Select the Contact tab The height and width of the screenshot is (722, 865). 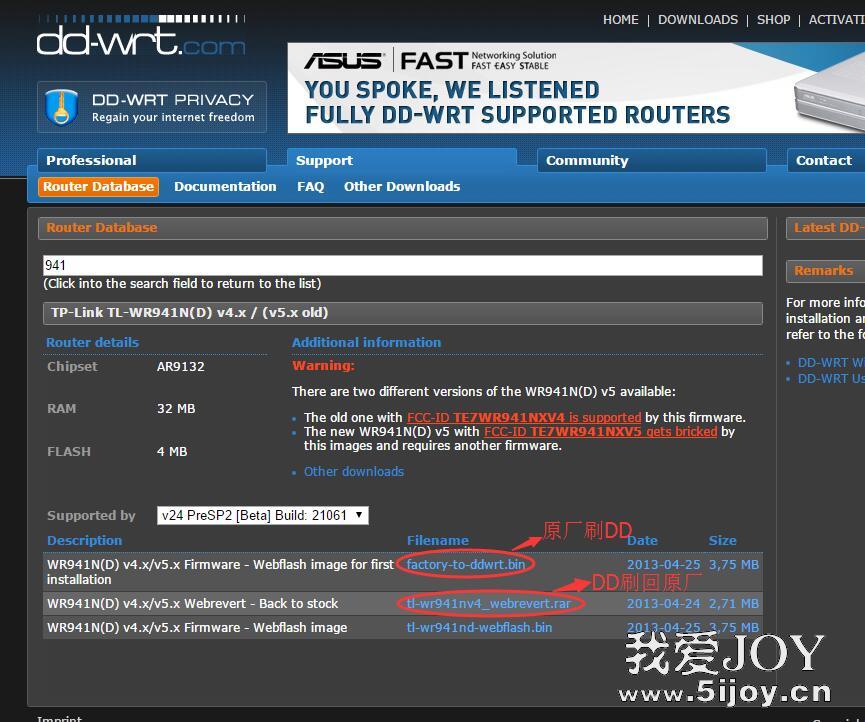point(826,161)
